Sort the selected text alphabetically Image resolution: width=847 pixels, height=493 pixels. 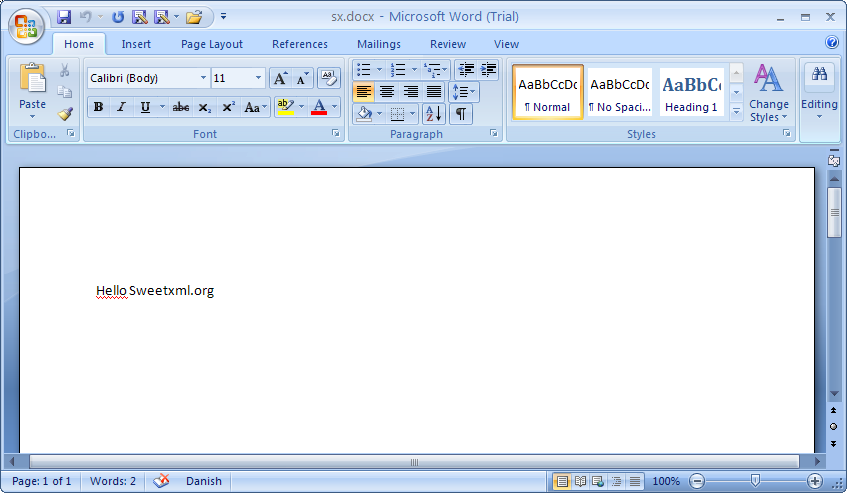coord(433,114)
